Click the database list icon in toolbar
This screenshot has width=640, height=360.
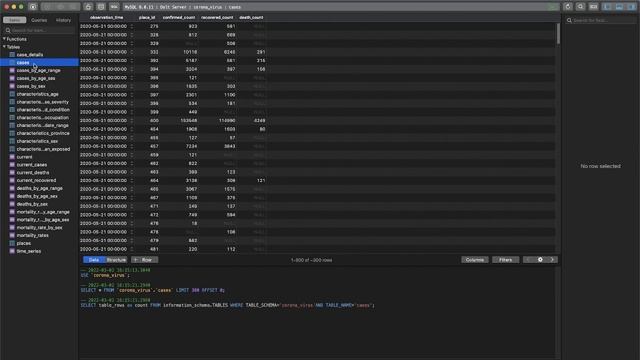coord(101,7)
